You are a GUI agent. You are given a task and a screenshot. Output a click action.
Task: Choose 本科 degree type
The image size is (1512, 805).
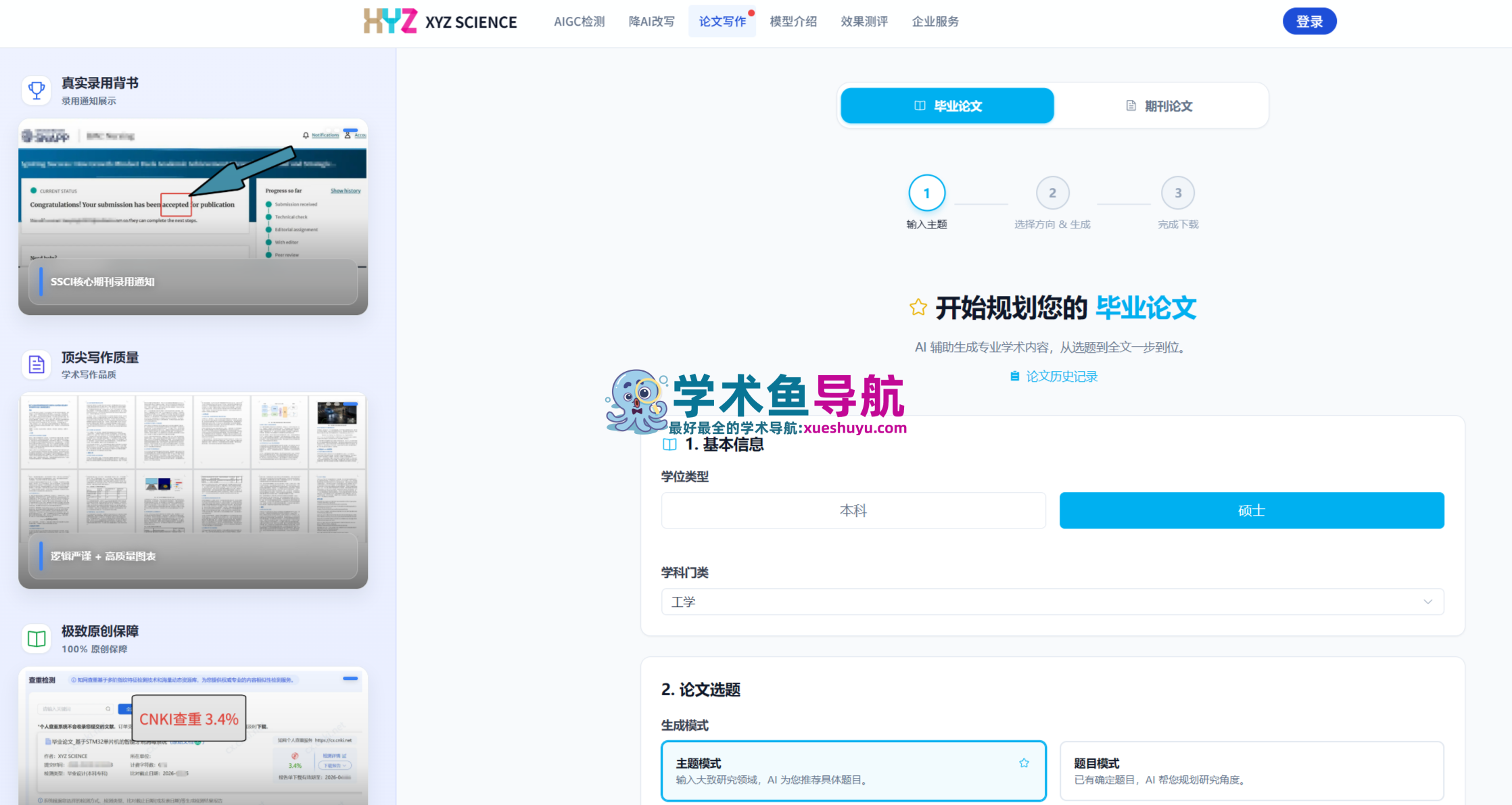853,510
